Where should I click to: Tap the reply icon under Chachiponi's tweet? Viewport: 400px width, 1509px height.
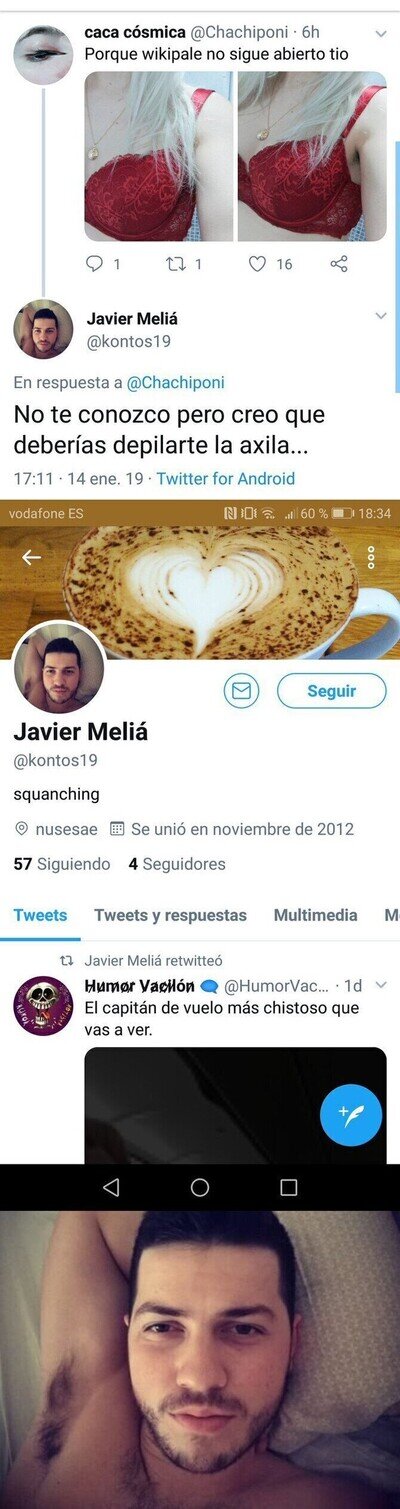click(95, 264)
